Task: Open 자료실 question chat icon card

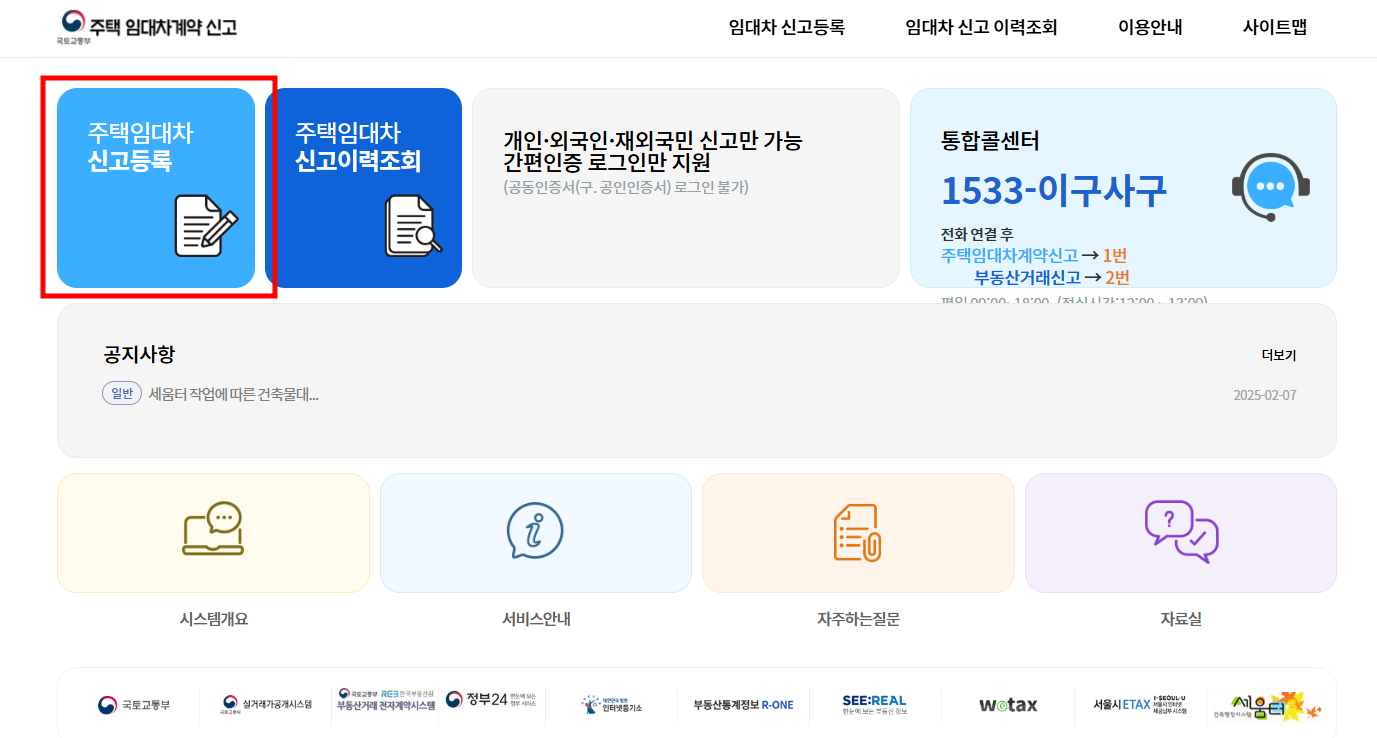Action: coord(1181,533)
